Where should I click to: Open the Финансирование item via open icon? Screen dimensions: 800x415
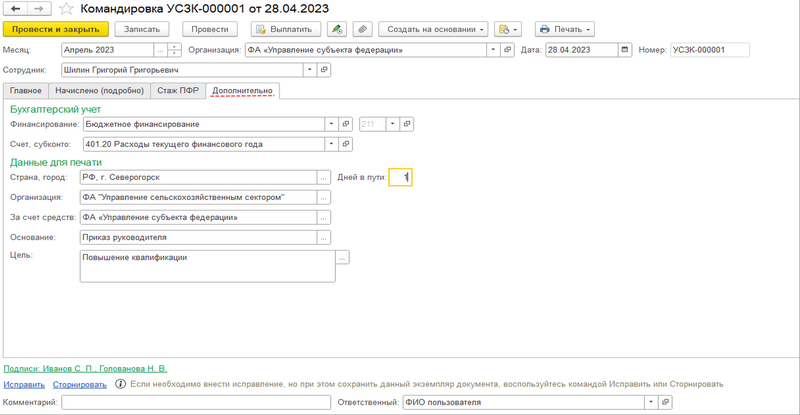(x=347, y=124)
